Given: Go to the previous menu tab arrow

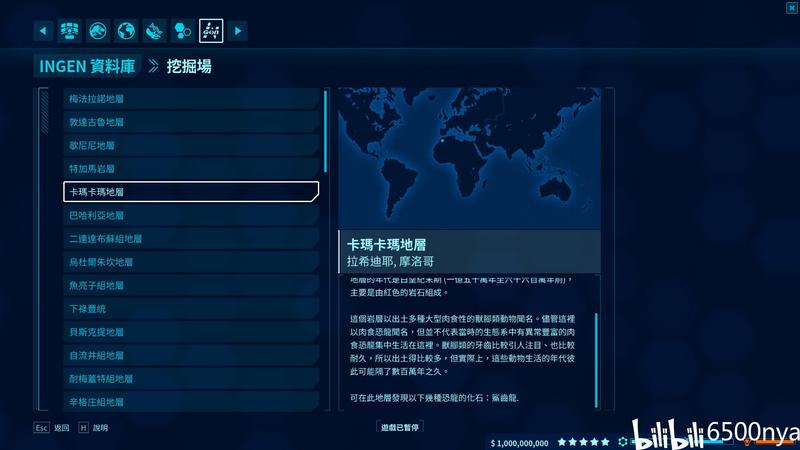Looking at the screenshot, I should pos(43,31).
